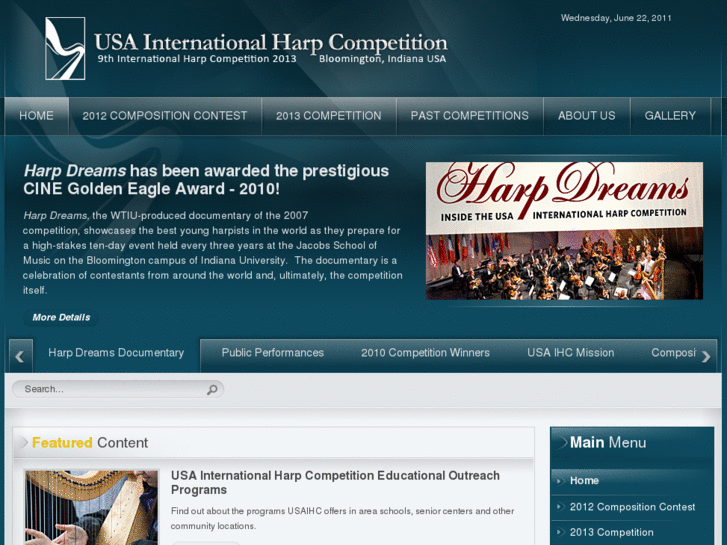Click inside the Search input field

point(118,389)
